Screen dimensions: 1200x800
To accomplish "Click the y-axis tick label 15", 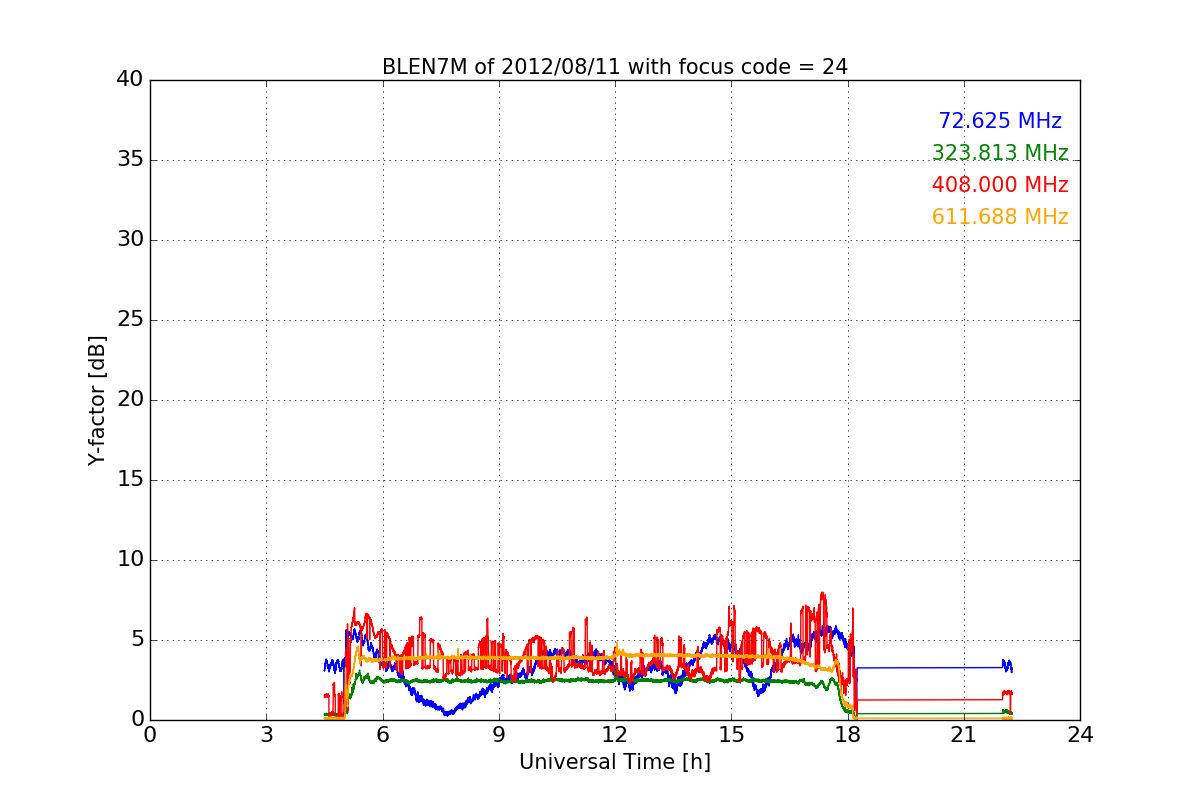I will (x=129, y=480).
